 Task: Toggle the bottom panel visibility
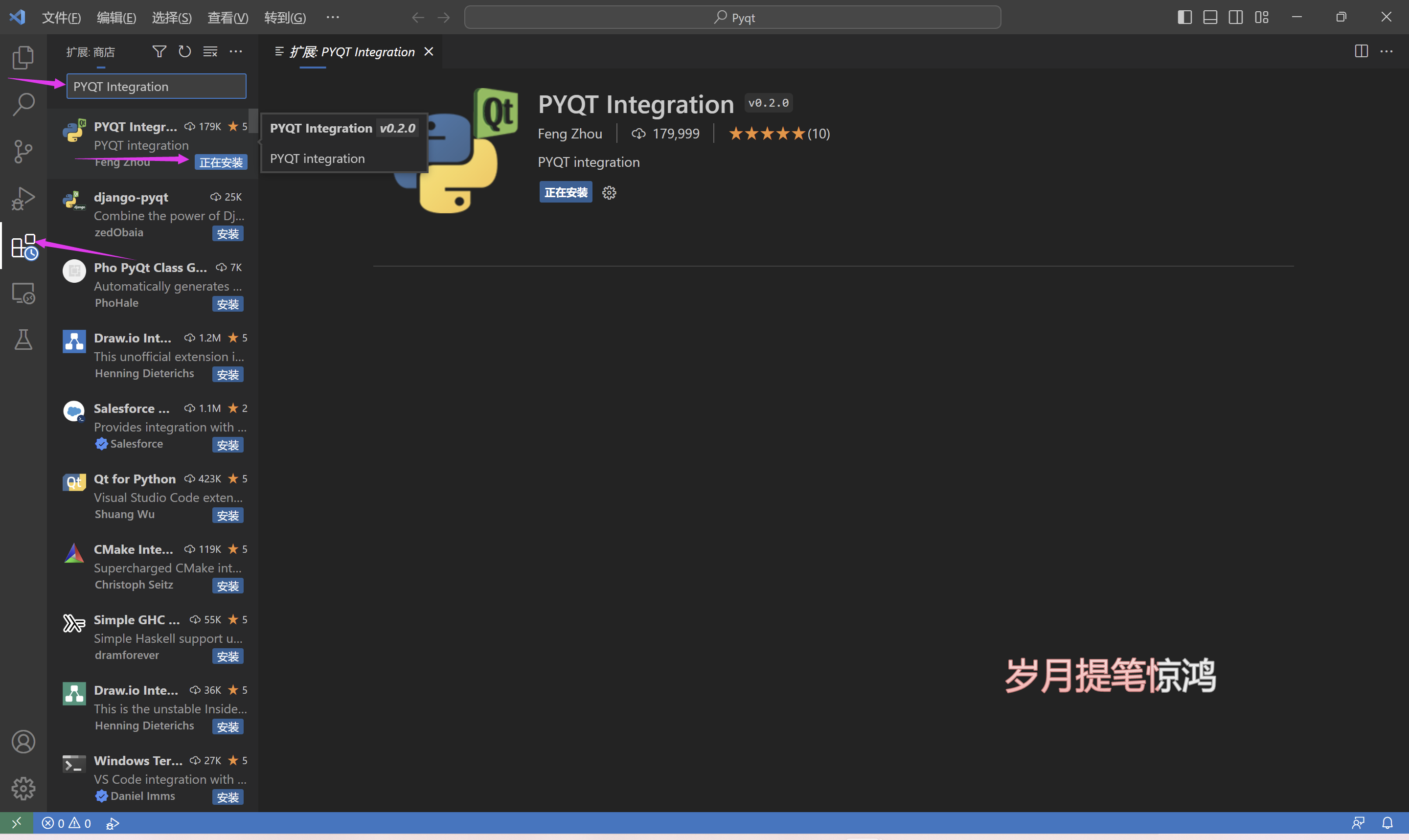click(x=1210, y=17)
